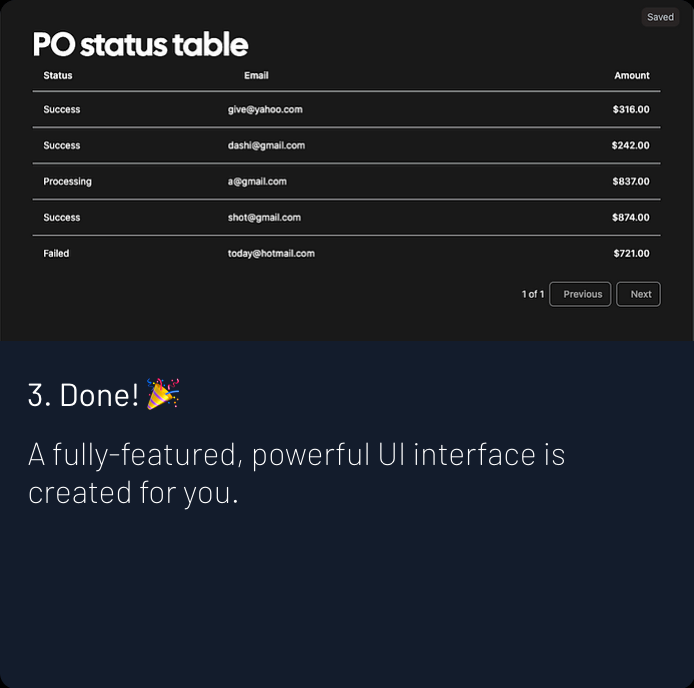
Task: Click the $874.00 amount cell
Action: coord(631,217)
